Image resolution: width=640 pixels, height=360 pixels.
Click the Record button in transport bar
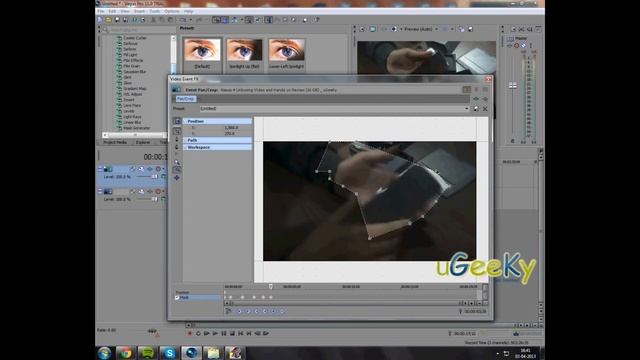[190, 333]
